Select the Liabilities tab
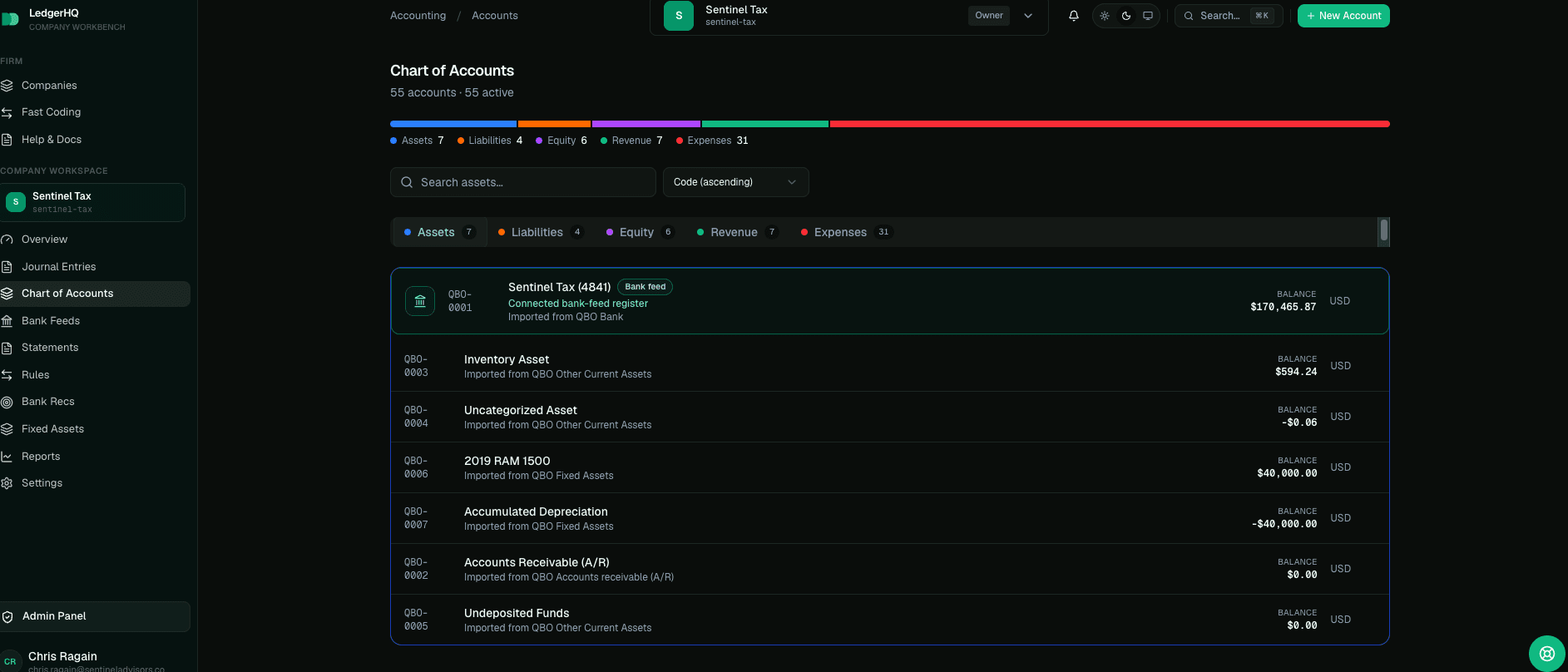The width and height of the screenshot is (1568, 672). click(540, 232)
